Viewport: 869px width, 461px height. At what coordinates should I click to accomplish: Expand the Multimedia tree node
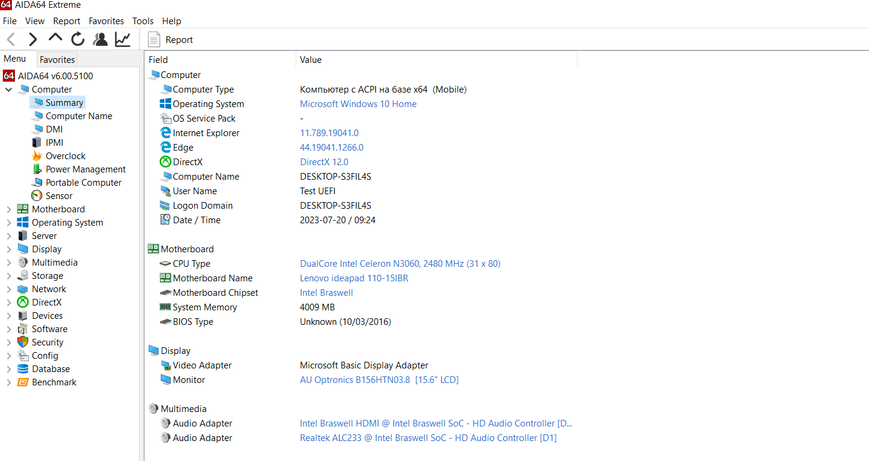tap(8, 262)
